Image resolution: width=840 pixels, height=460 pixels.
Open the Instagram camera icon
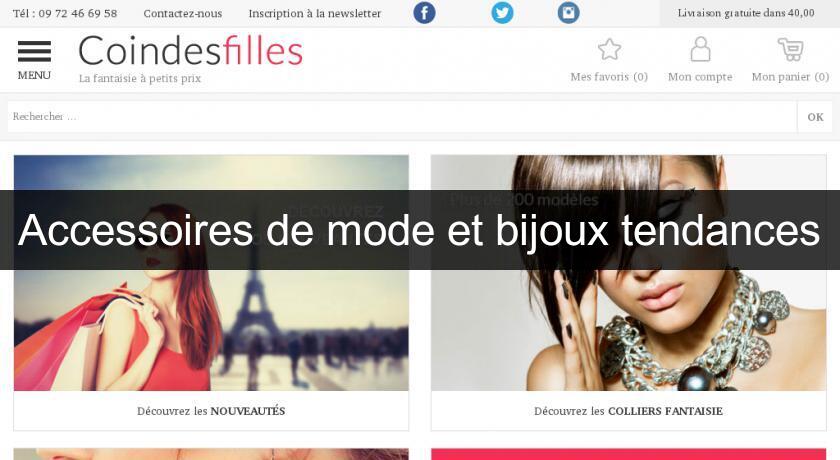coord(568,13)
